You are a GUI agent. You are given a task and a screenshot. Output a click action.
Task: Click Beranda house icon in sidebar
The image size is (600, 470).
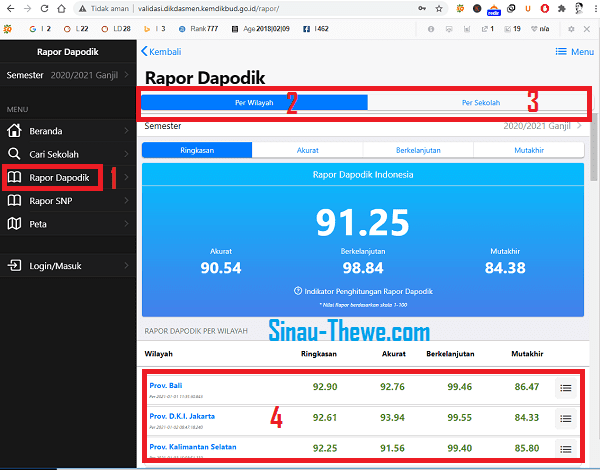[x=14, y=131]
